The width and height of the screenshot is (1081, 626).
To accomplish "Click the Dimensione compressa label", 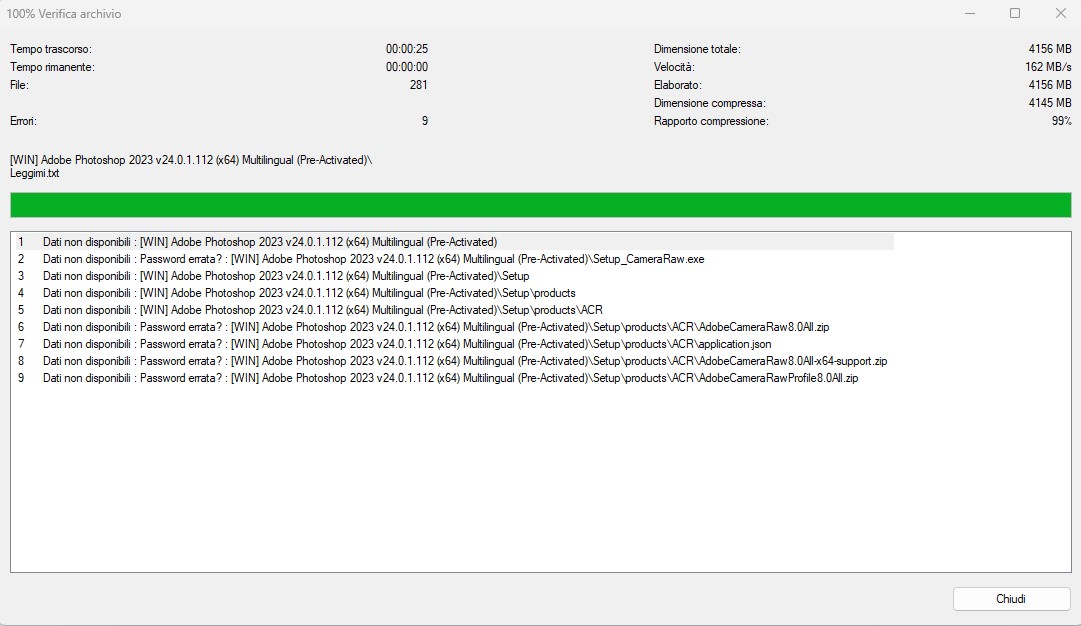I will 709,103.
